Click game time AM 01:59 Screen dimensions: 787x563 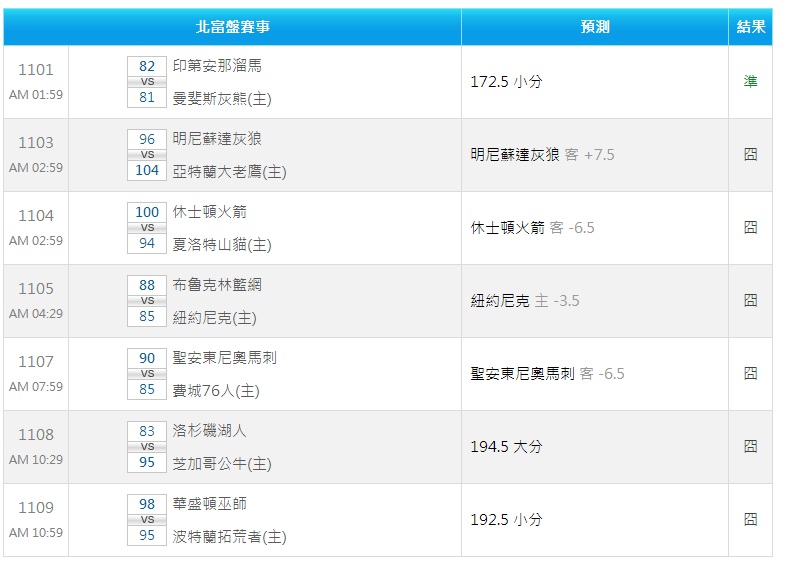click(36, 94)
